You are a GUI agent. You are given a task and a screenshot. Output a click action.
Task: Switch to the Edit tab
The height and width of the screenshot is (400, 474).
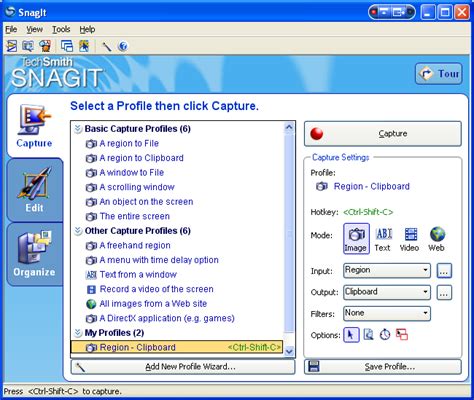pyautogui.click(x=34, y=190)
